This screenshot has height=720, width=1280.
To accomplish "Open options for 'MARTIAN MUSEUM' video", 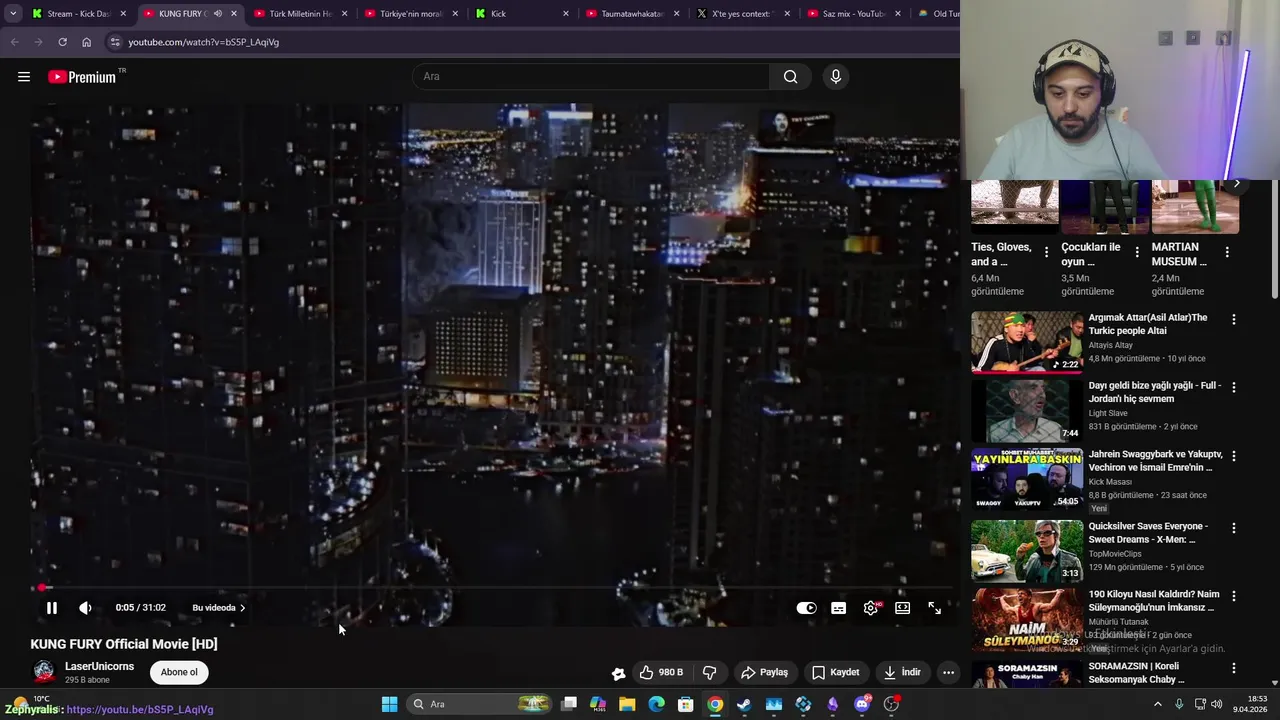I will pos(1227,252).
